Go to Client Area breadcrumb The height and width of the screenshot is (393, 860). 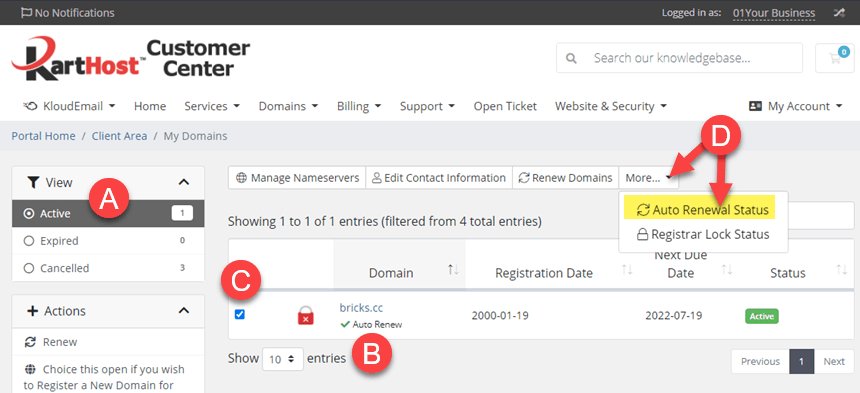[x=119, y=136]
